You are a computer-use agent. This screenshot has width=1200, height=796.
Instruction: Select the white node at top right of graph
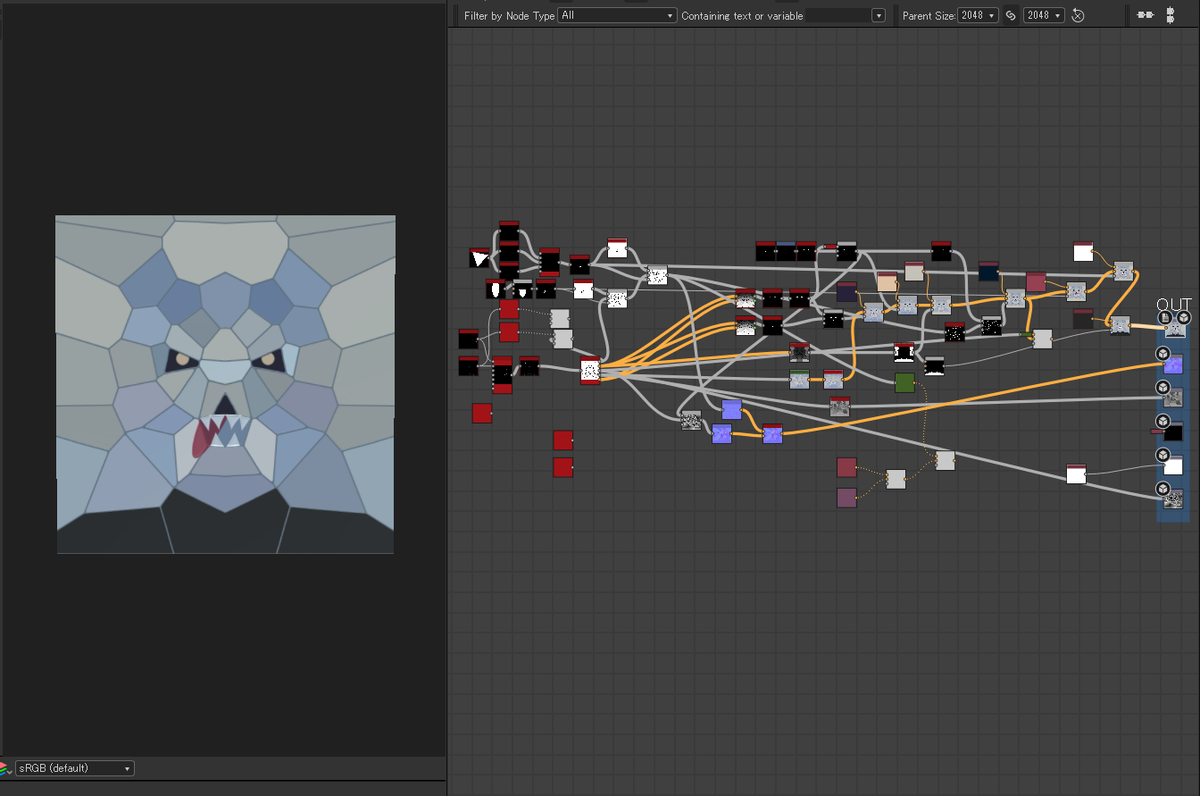[1083, 250]
